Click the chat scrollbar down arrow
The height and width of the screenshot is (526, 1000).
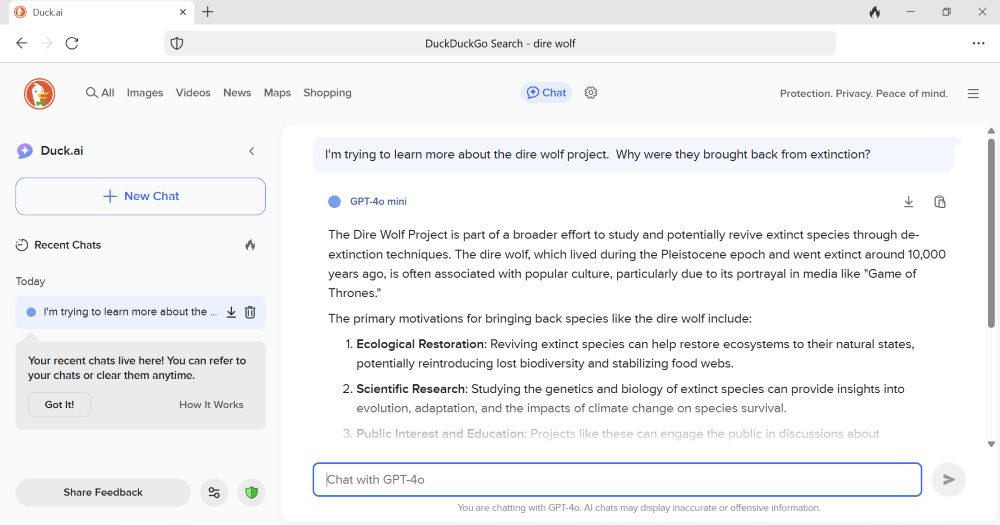tap(991, 444)
